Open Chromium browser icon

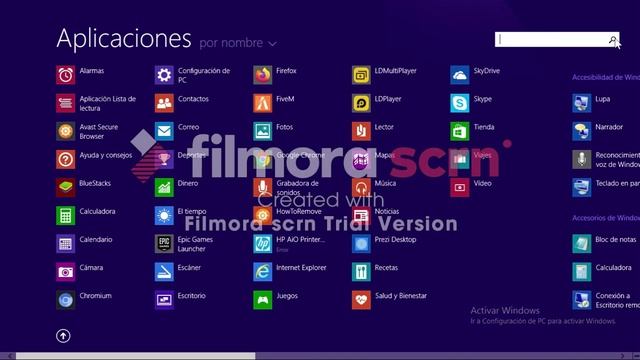tap(65, 300)
